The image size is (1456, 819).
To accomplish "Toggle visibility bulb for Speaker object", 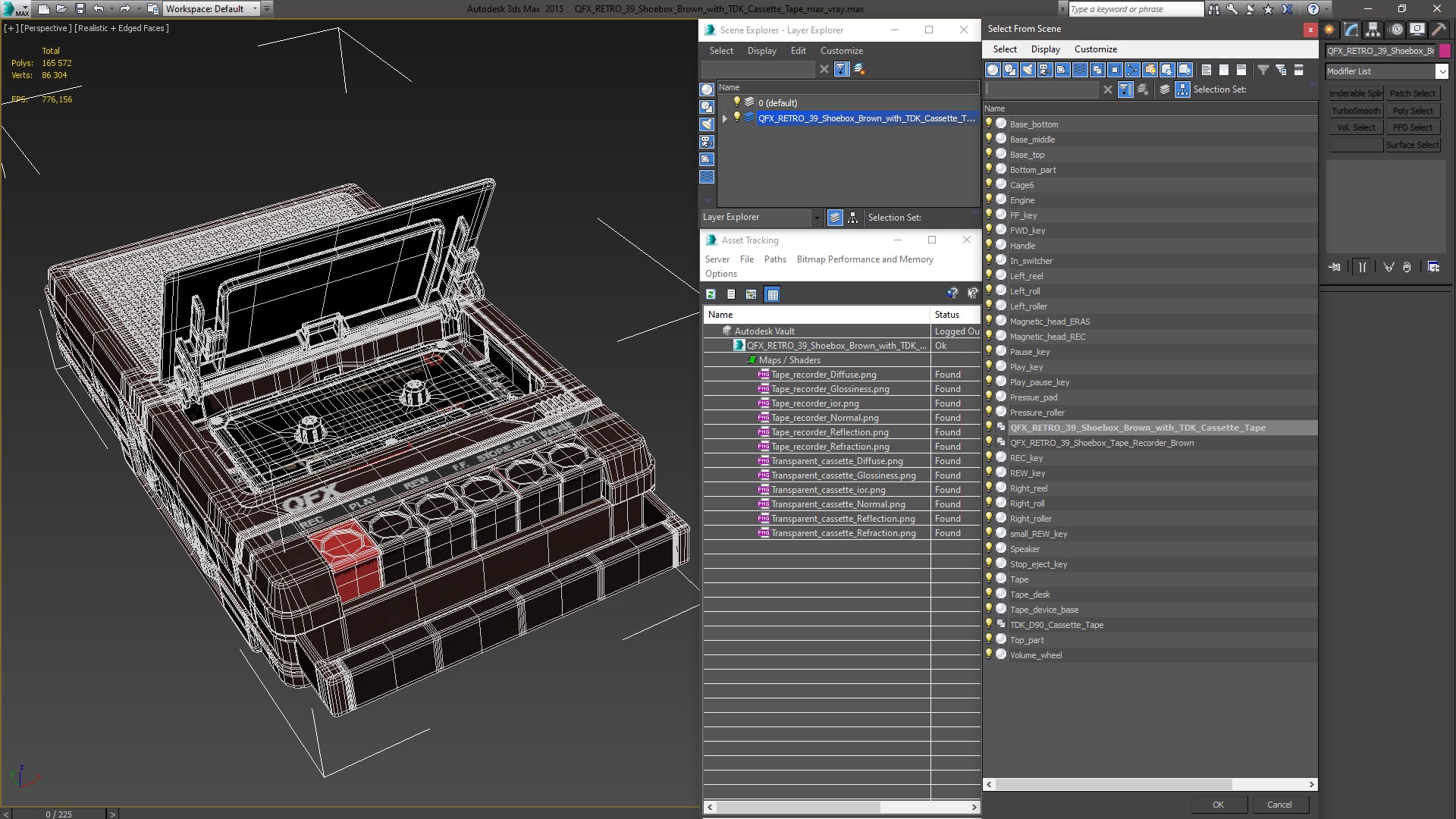I will pos(989,548).
